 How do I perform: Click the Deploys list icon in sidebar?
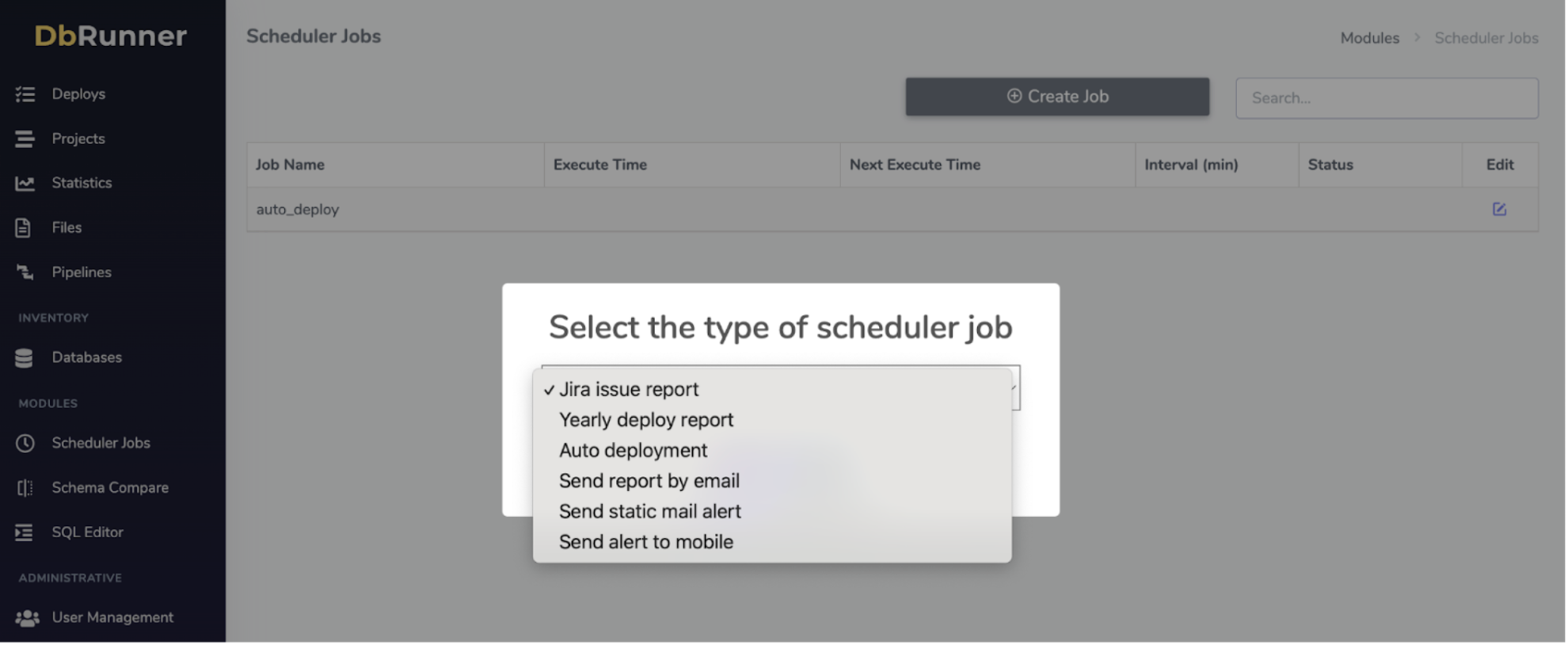click(25, 94)
